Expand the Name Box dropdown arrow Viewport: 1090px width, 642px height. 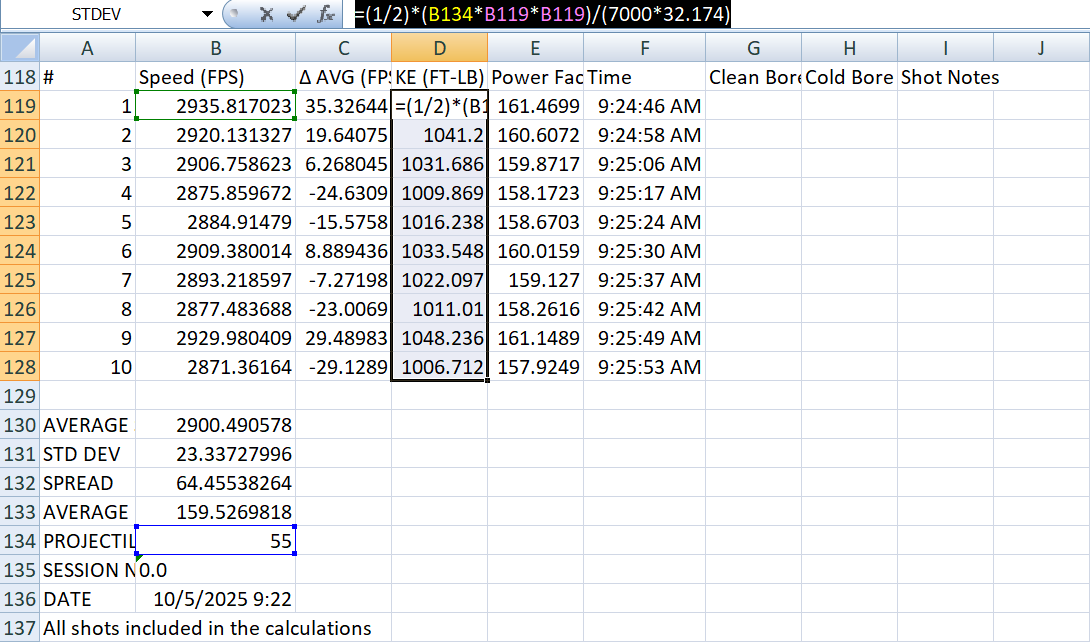pyautogui.click(x=207, y=14)
